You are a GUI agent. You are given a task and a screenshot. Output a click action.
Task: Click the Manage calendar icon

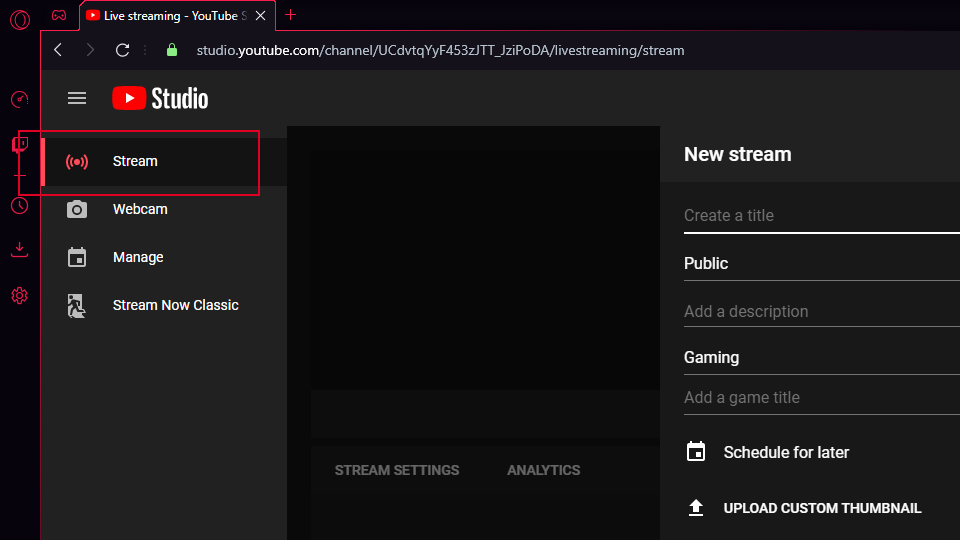coord(77,257)
